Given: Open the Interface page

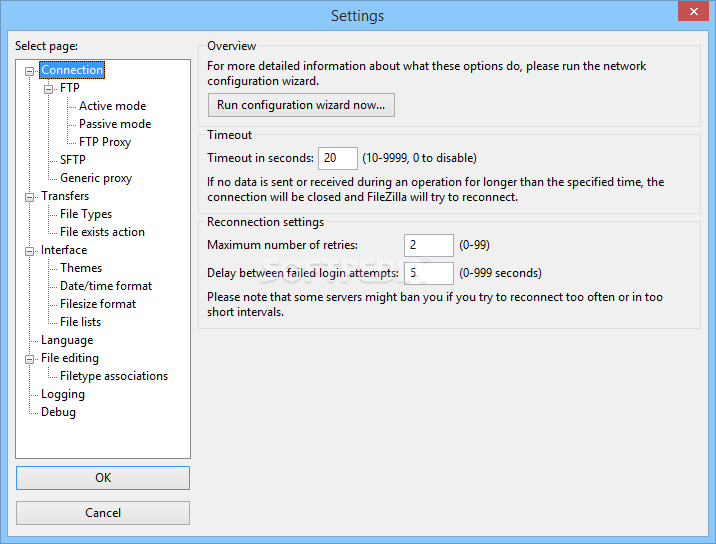Looking at the screenshot, I should [64, 250].
